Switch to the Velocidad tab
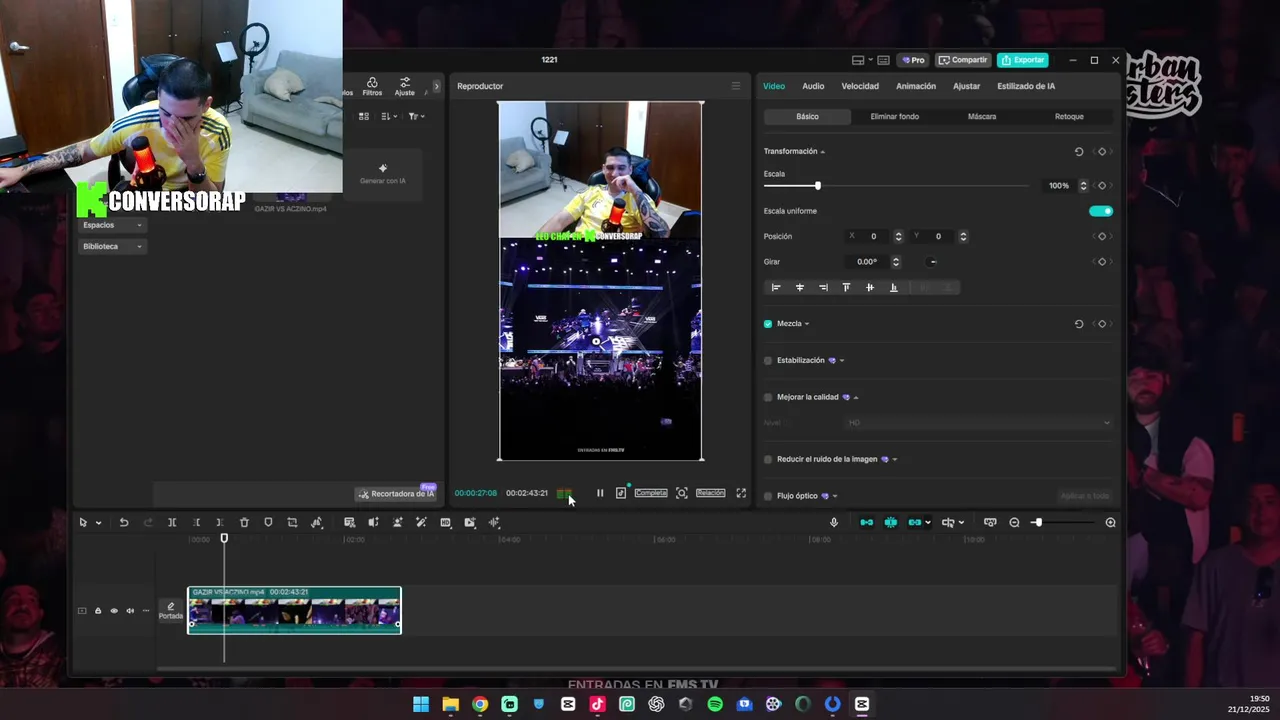Screen dimensions: 1280x720 point(860,86)
